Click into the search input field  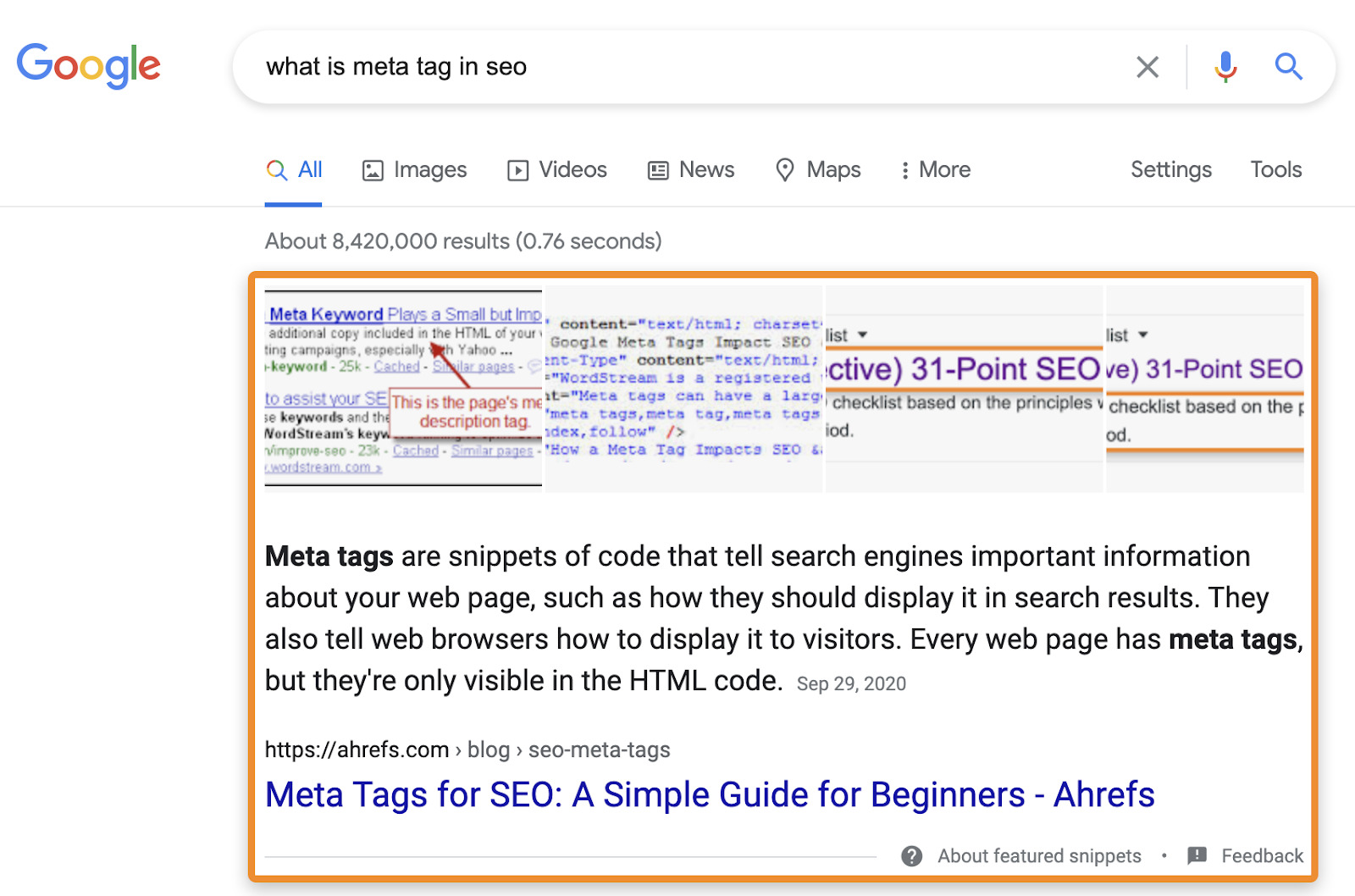click(677, 67)
